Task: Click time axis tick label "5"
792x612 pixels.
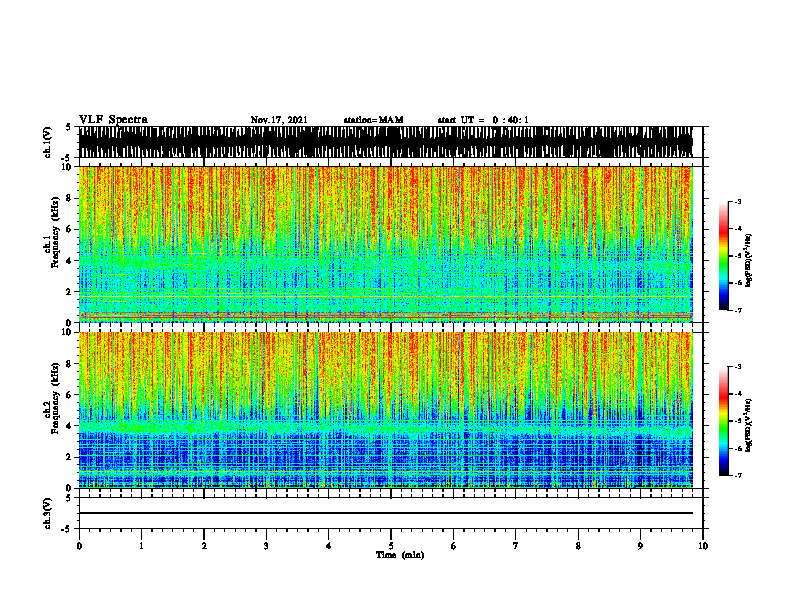Action: [391, 546]
